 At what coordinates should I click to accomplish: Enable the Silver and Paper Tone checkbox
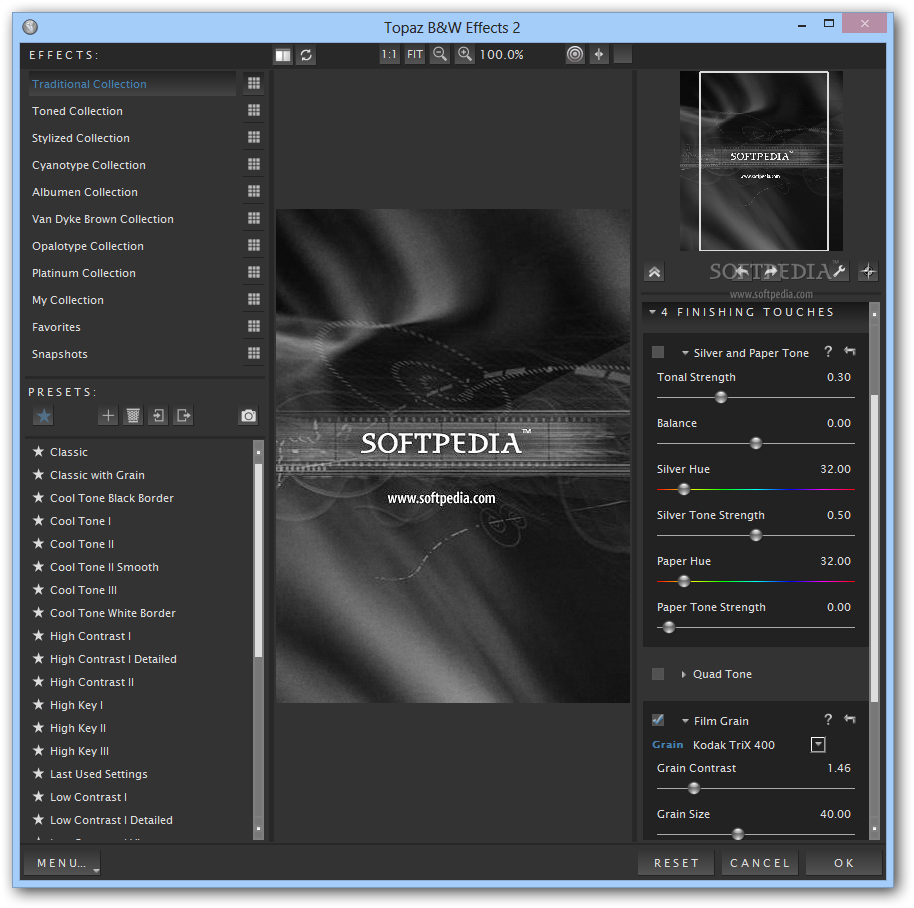(658, 352)
